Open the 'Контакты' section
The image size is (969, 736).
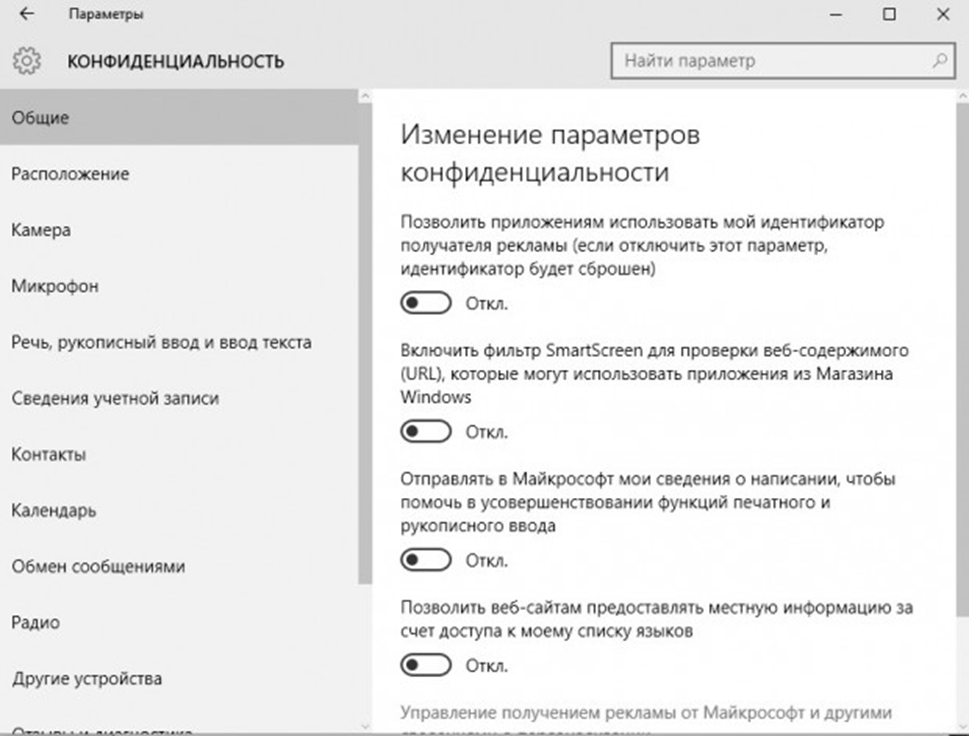(49, 454)
